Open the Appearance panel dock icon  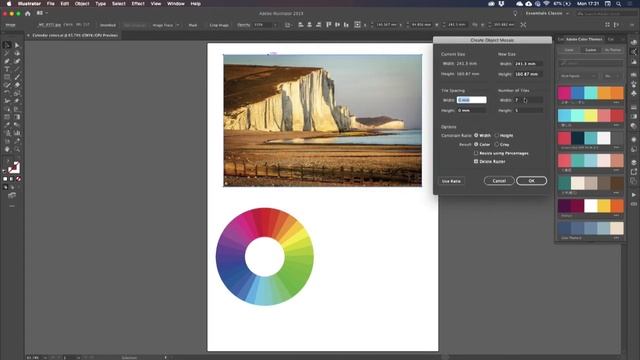633,139
